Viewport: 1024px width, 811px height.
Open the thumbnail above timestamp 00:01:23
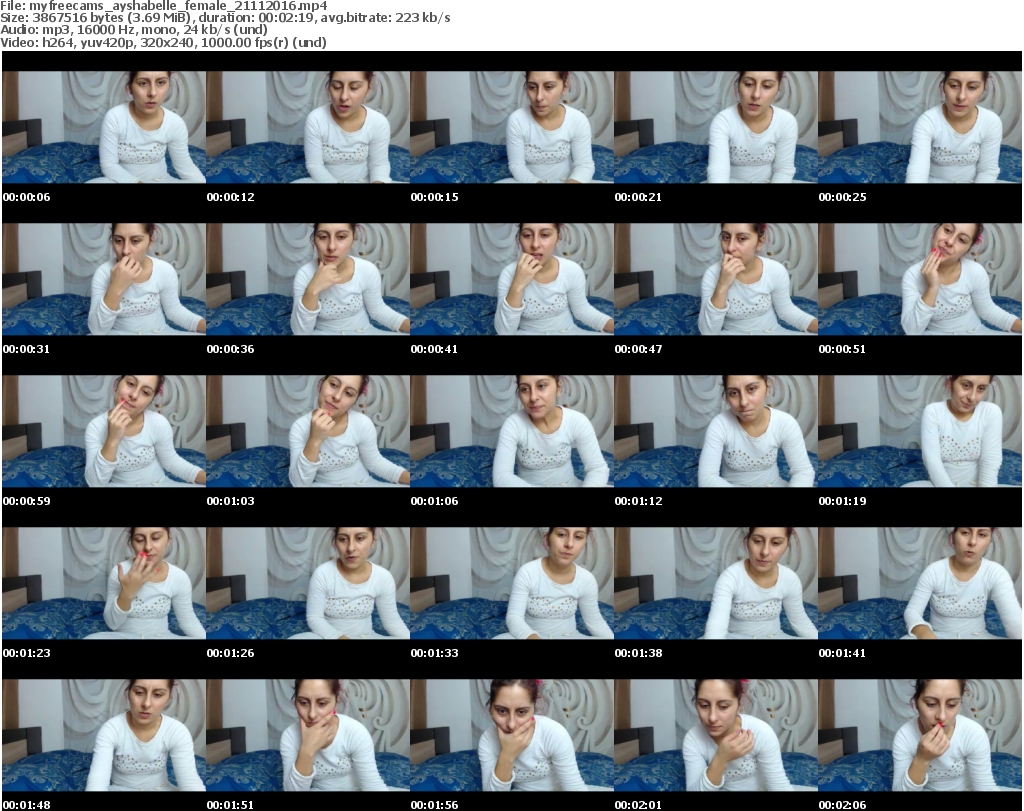click(104, 583)
